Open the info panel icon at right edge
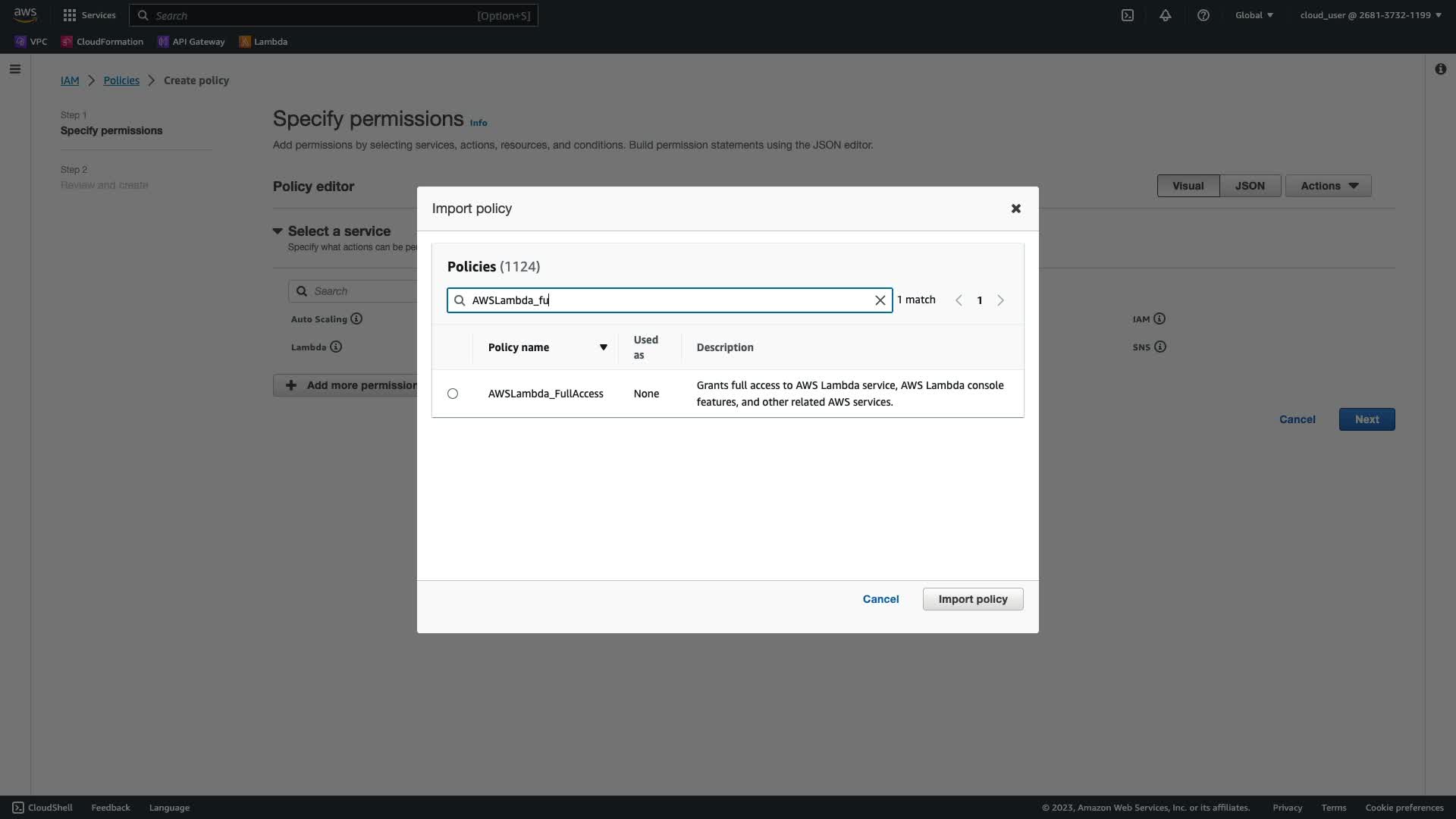Screen dimensions: 1456x819 1440,69
